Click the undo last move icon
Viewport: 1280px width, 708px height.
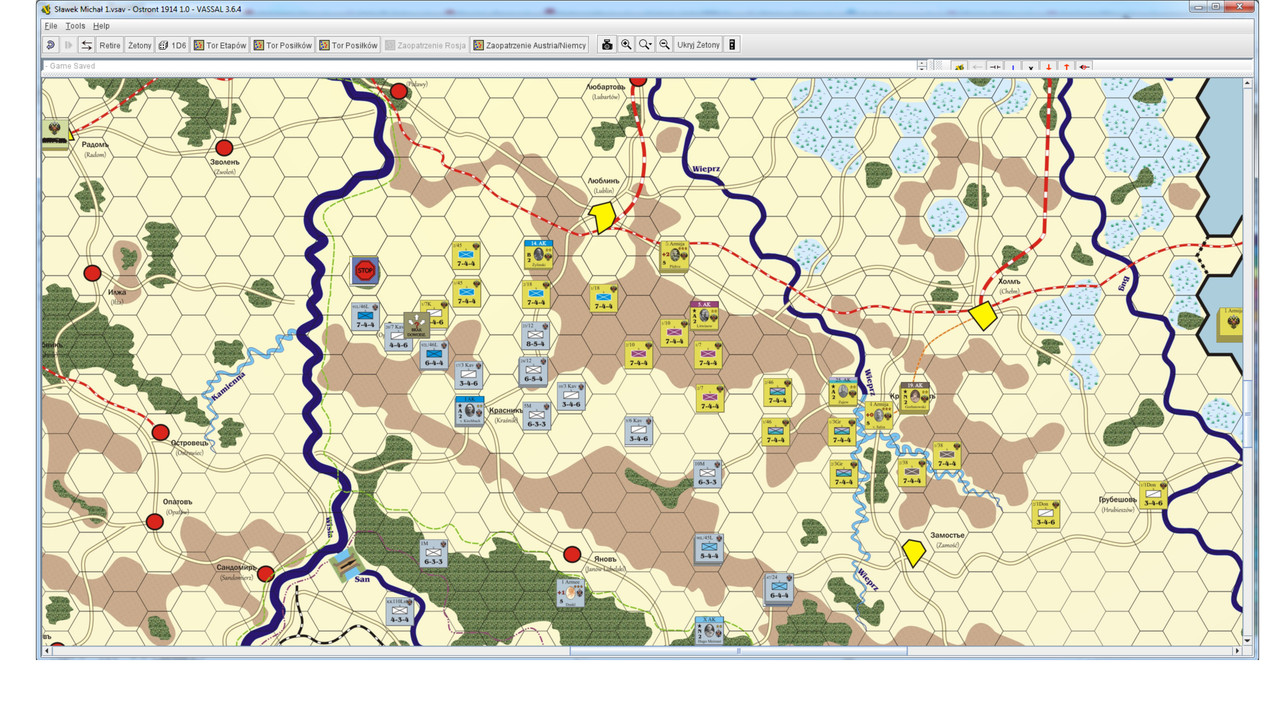50,45
